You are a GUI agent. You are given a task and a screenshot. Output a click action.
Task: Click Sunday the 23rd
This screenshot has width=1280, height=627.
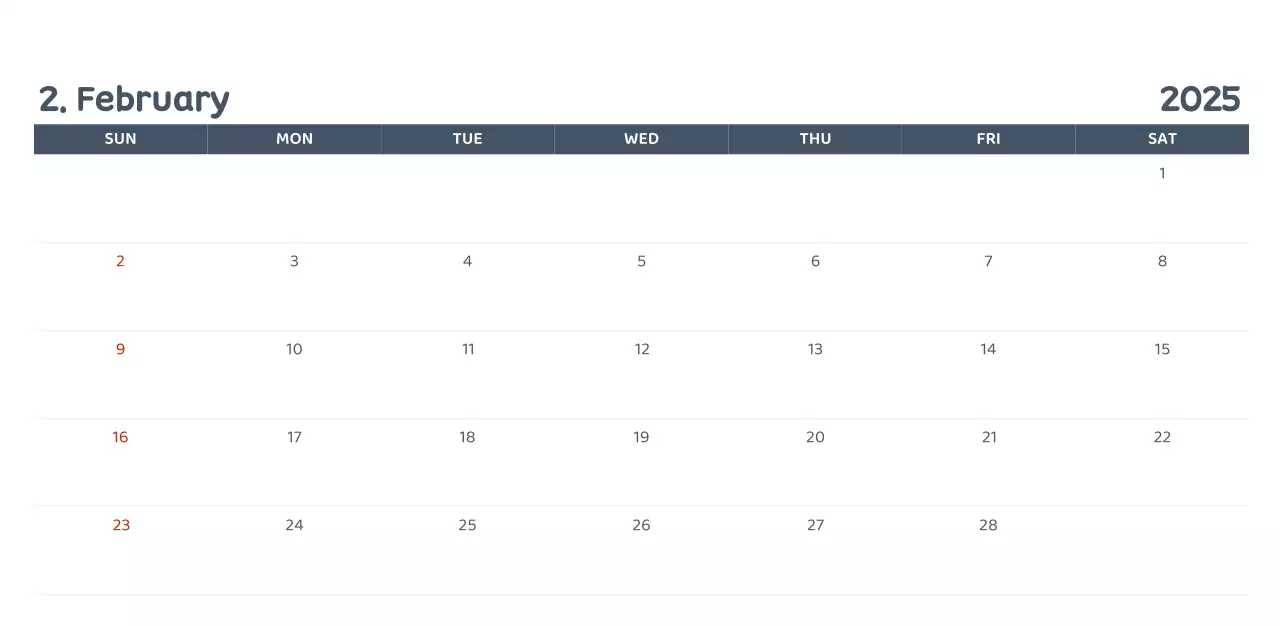pos(121,525)
